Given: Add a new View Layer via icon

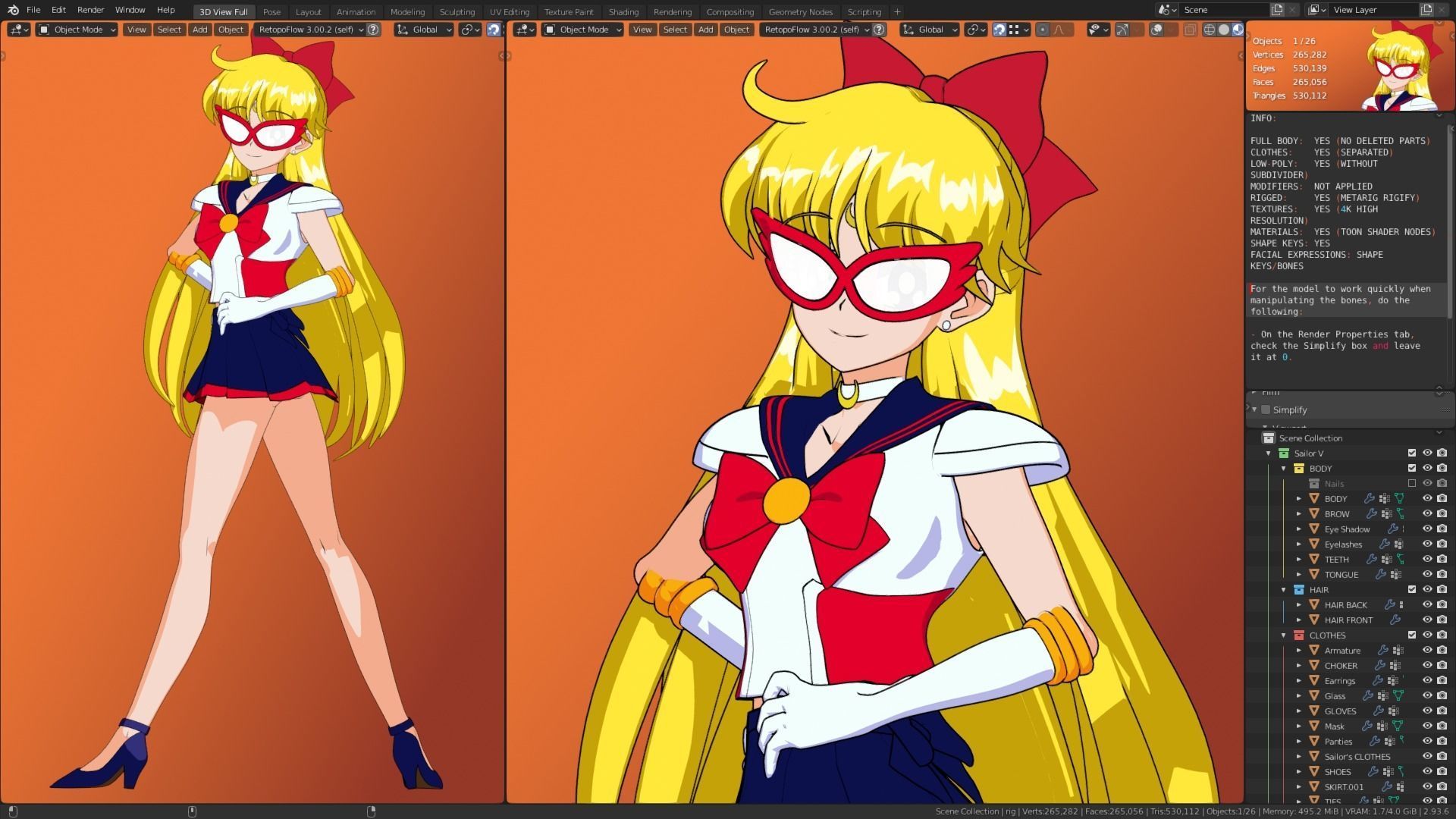Looking at the screenshot, I should 1426,10.
